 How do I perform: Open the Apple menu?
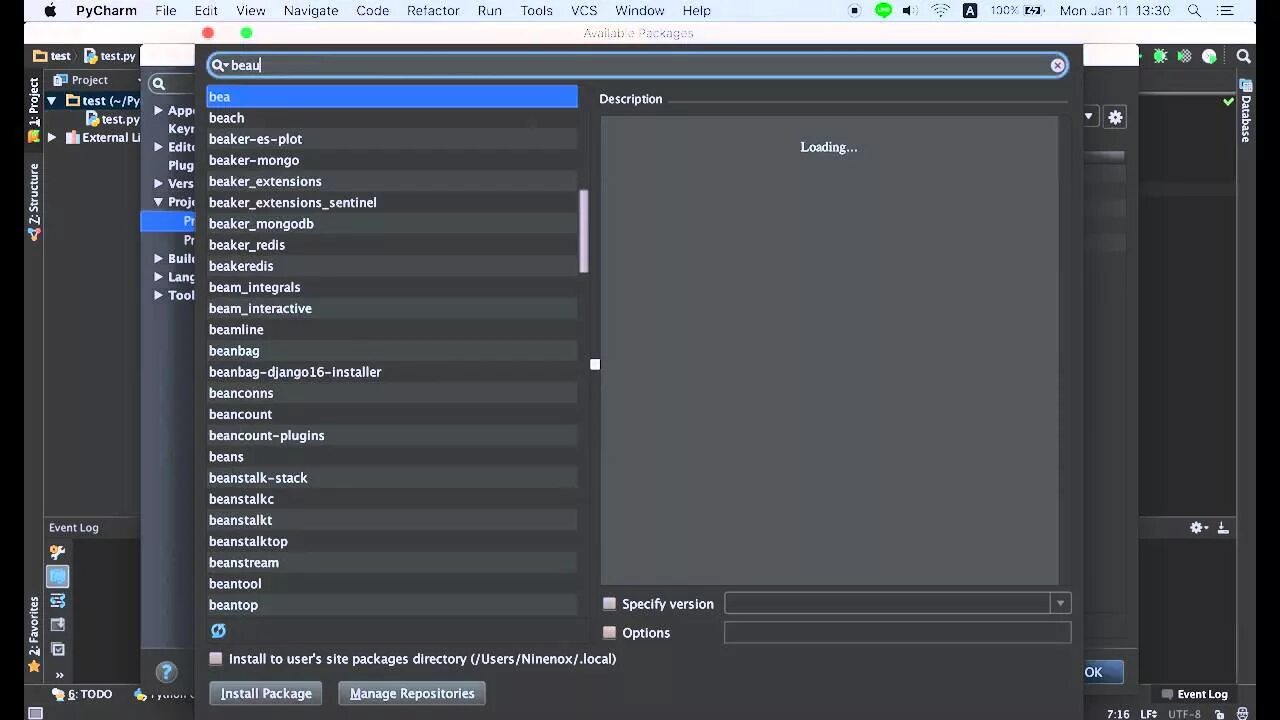[x=50, y=11]
